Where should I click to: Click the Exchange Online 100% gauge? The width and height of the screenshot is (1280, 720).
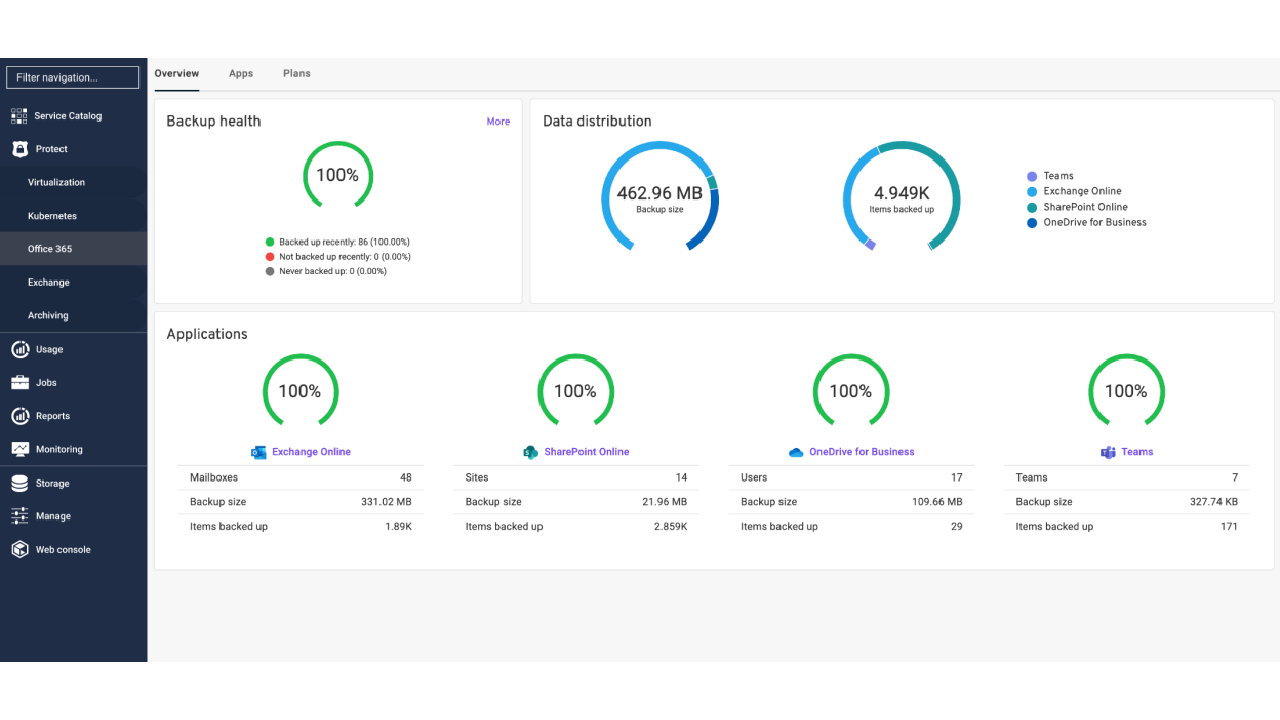[300, 391]
